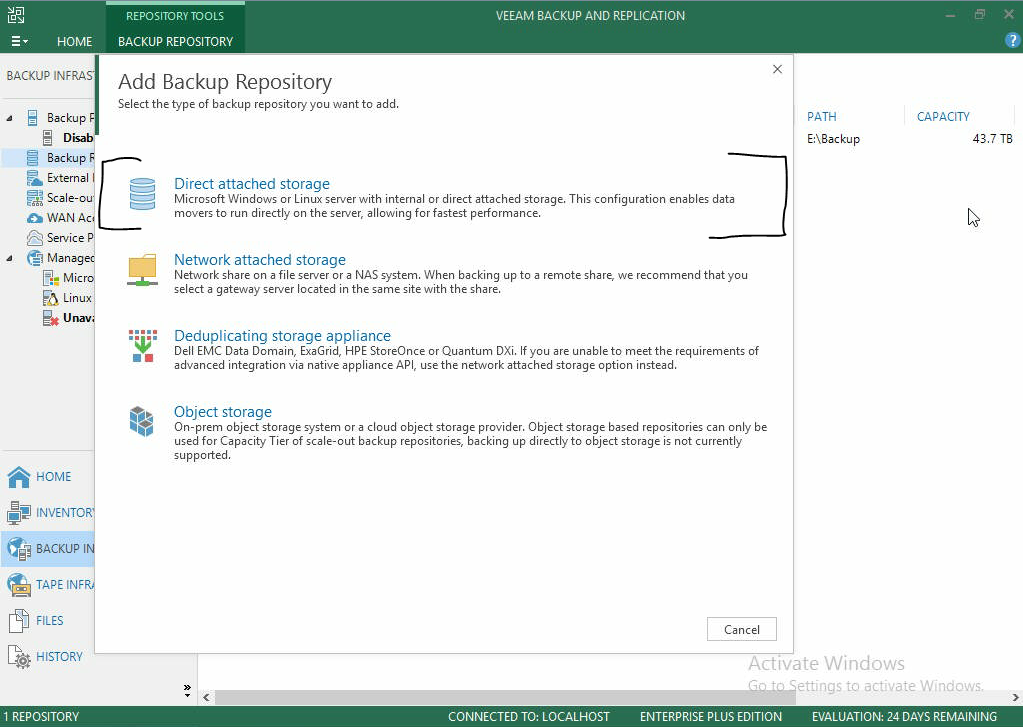
Task: Select Service Providers tree icon
Action: click(x=35, y=238)
